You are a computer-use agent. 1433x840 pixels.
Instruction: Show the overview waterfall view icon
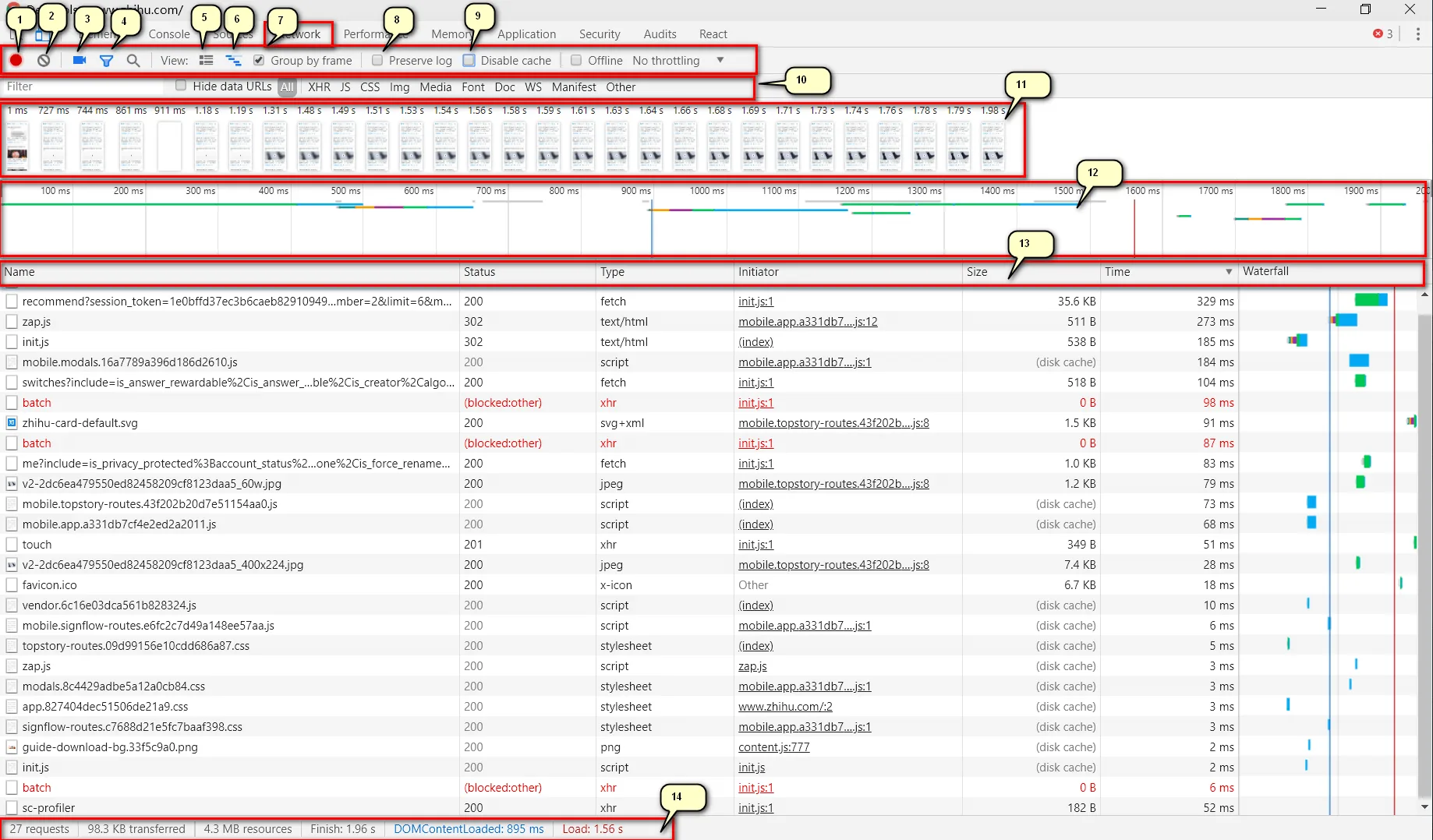pos(233,60)
